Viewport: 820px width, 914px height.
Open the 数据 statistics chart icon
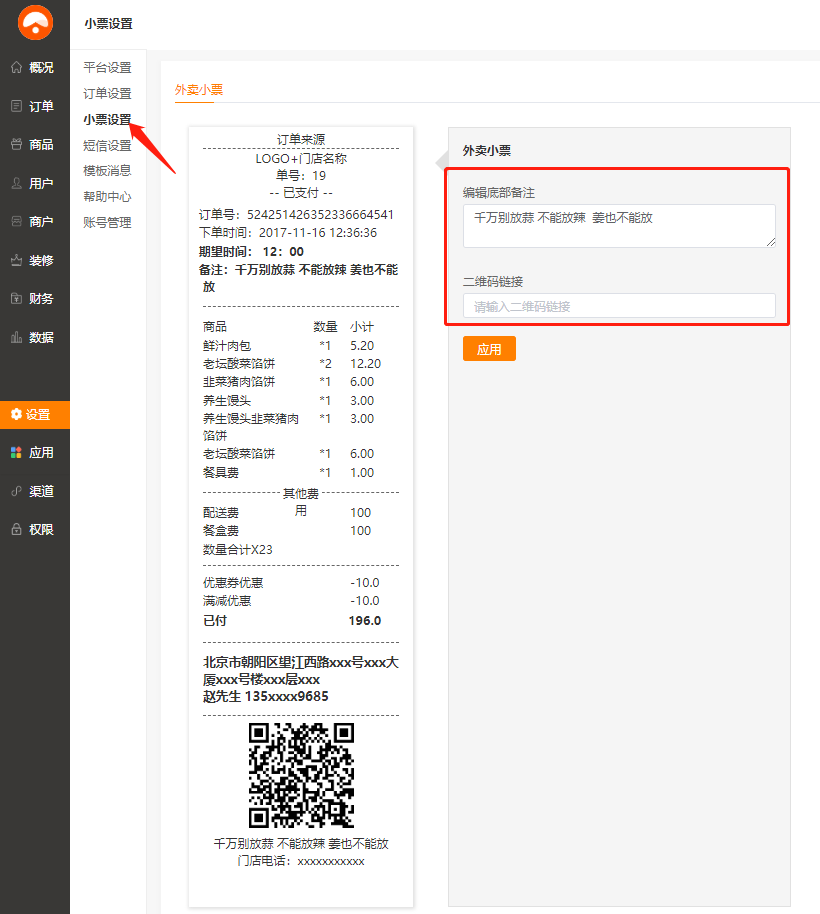click(x=16, y=338)
